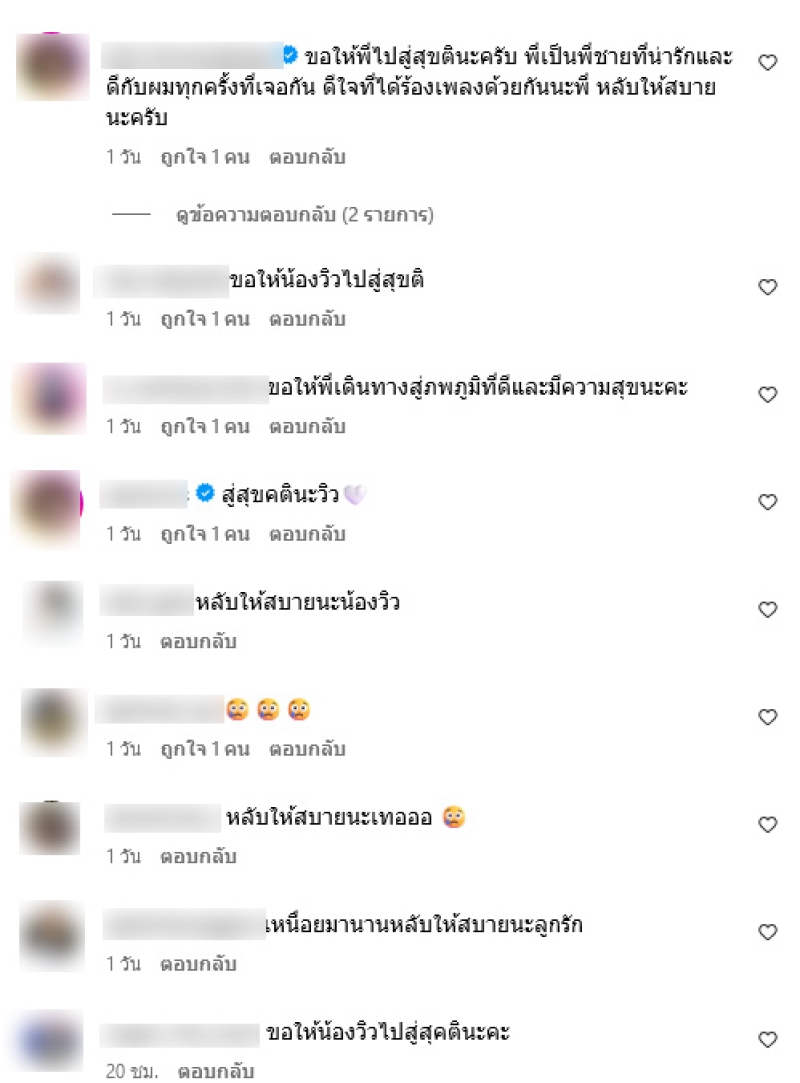The width and height of the screenshot is (800, 1083).
Task: Like the comment ขอให้พี่เดินทางสู่ภพภูมิที่ดี
Action: coord(768,394)
